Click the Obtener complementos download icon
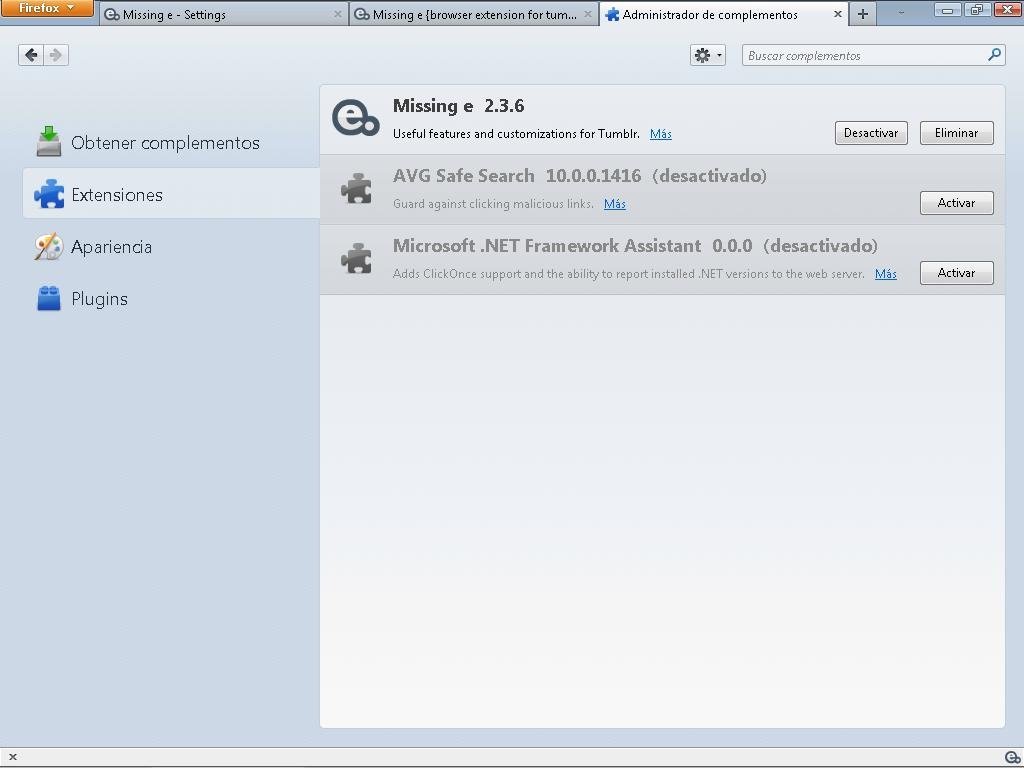1024x768 pixels. point(49,142)
